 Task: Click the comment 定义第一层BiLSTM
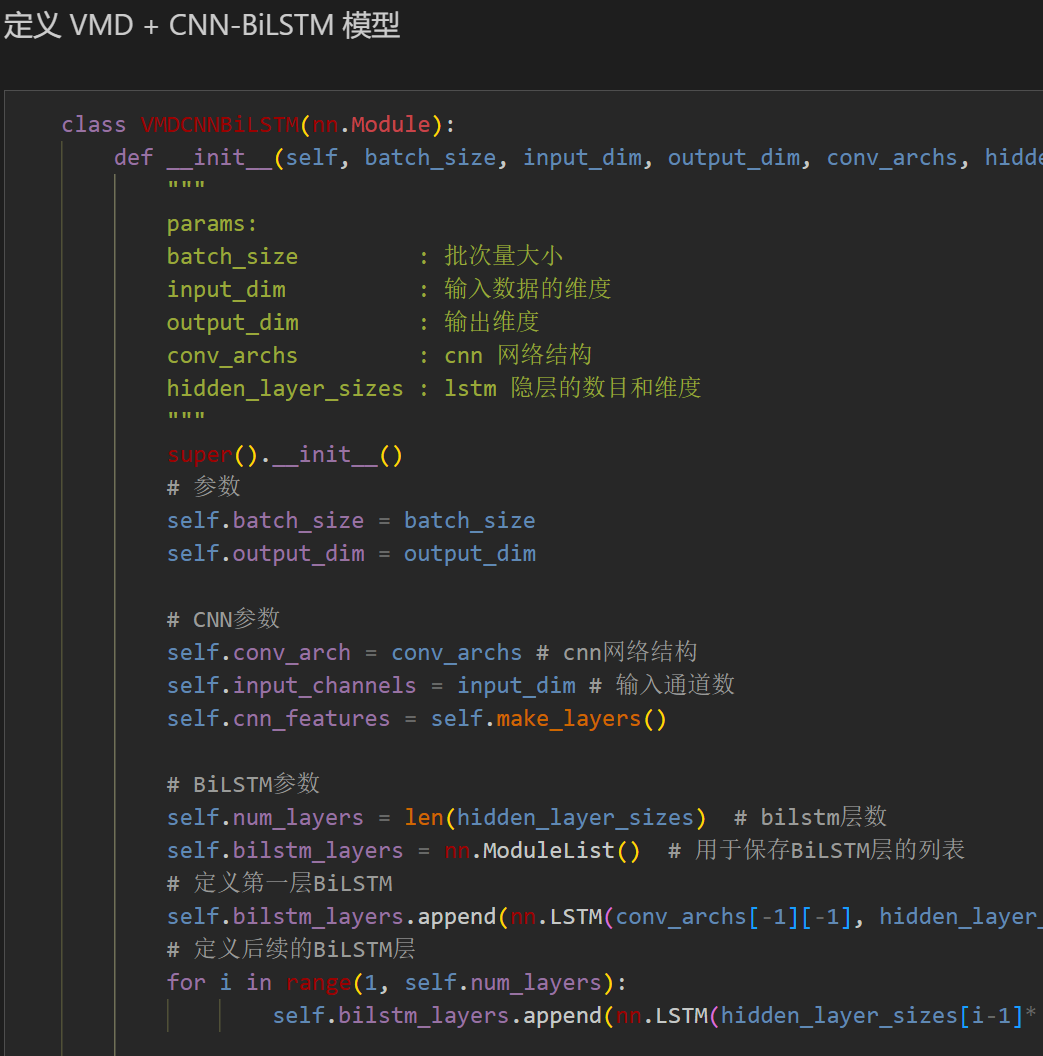(x=280, y=883)
